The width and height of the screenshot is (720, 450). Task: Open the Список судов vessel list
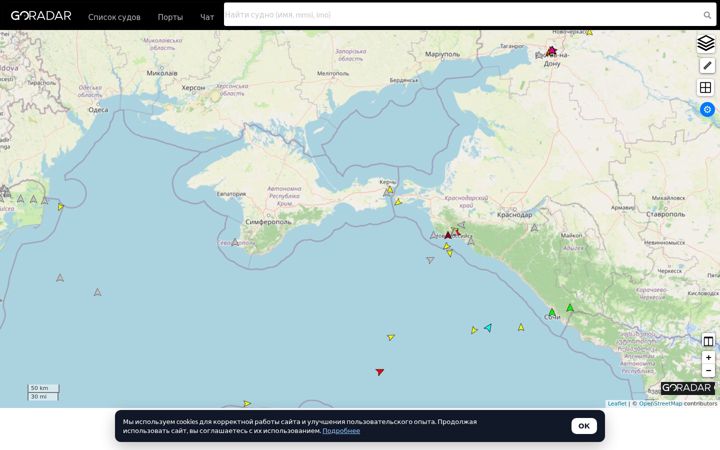tap(114, 17)
